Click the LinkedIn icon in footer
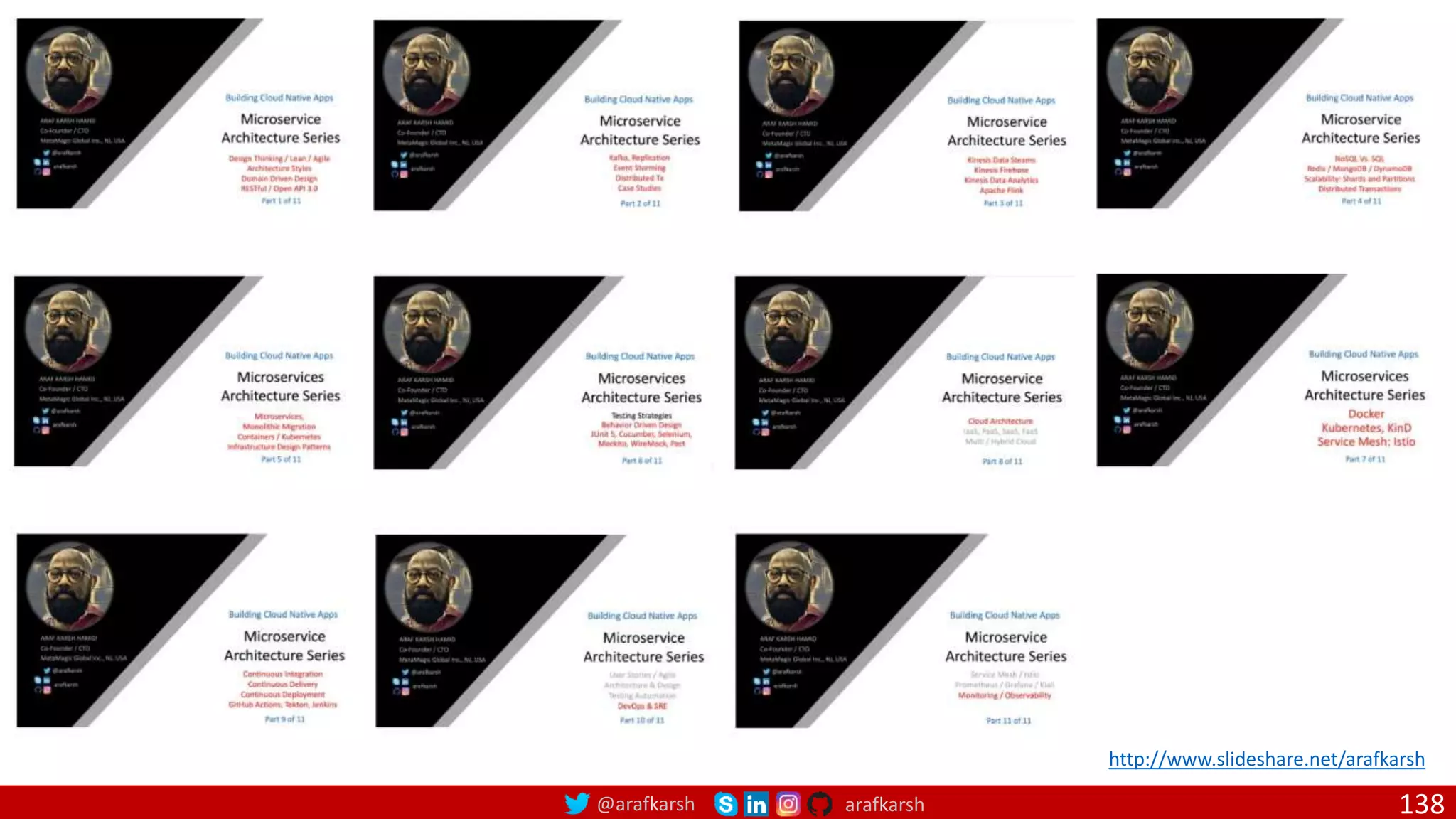This screenshot has height=819, width=1456. pyautogui.click(x=756, y=804)
